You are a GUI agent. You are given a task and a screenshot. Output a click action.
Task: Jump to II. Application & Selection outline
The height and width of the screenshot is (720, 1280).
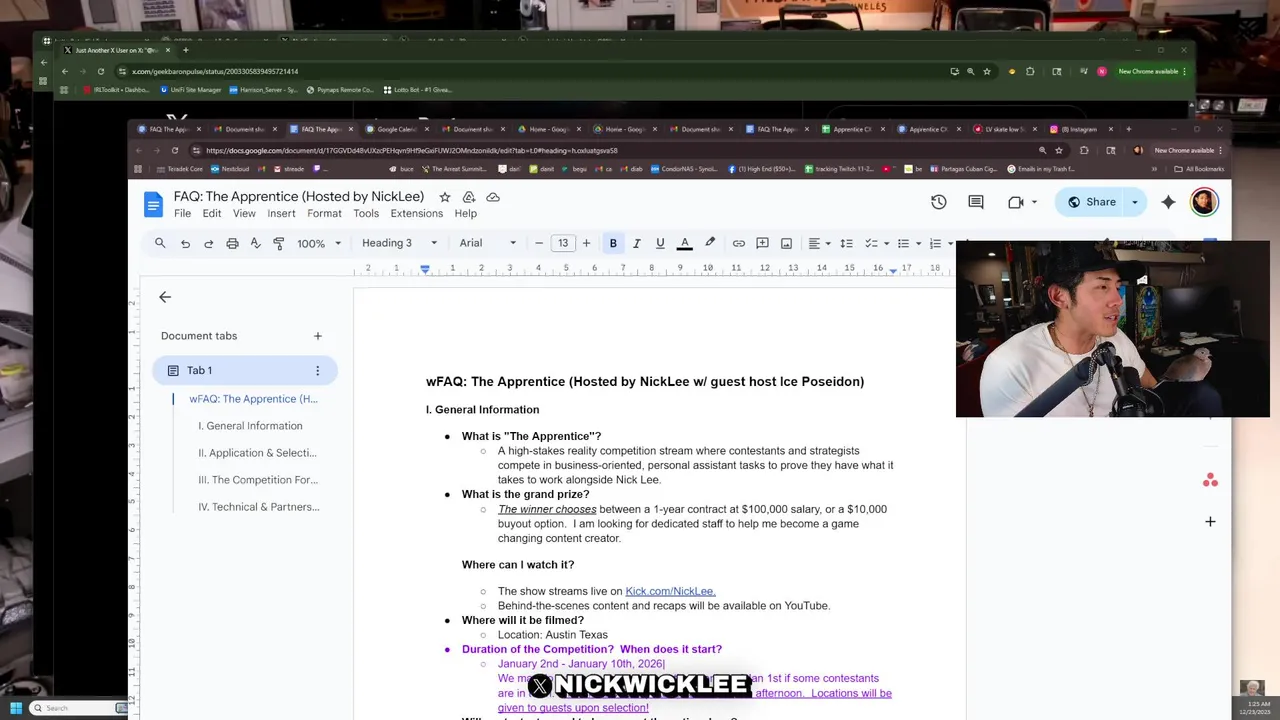point(257,453)
